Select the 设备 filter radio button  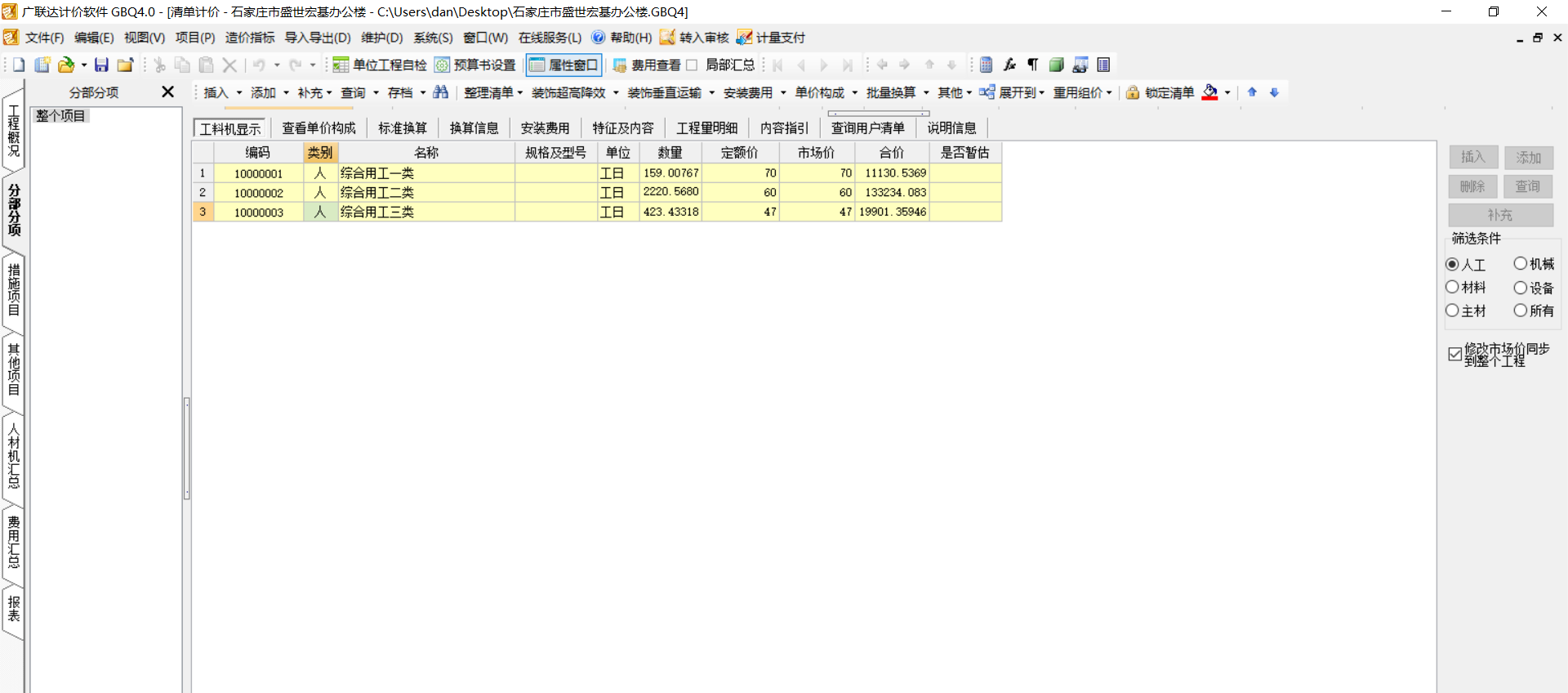tap(1520, 288)
